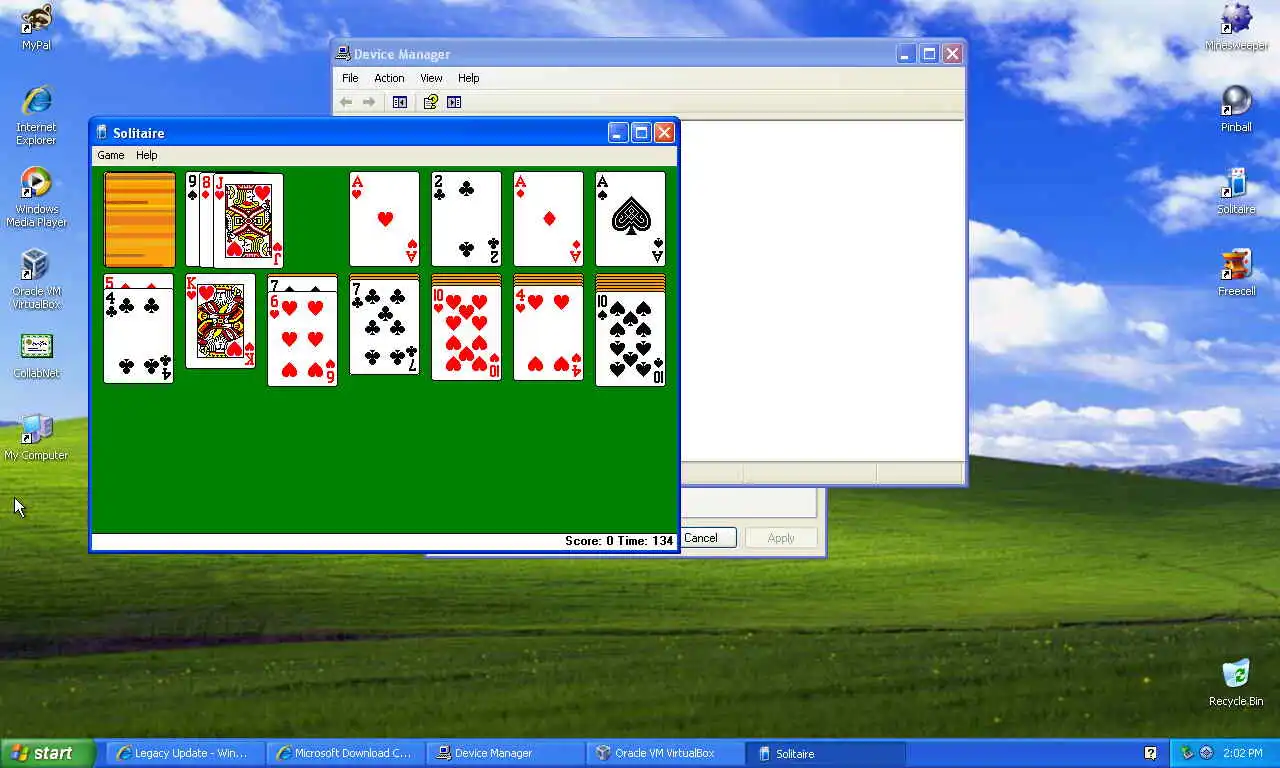Select the Jack of hearts waste card
Viewport: 1280px width, 768px height.
click(x=249, y=219)
